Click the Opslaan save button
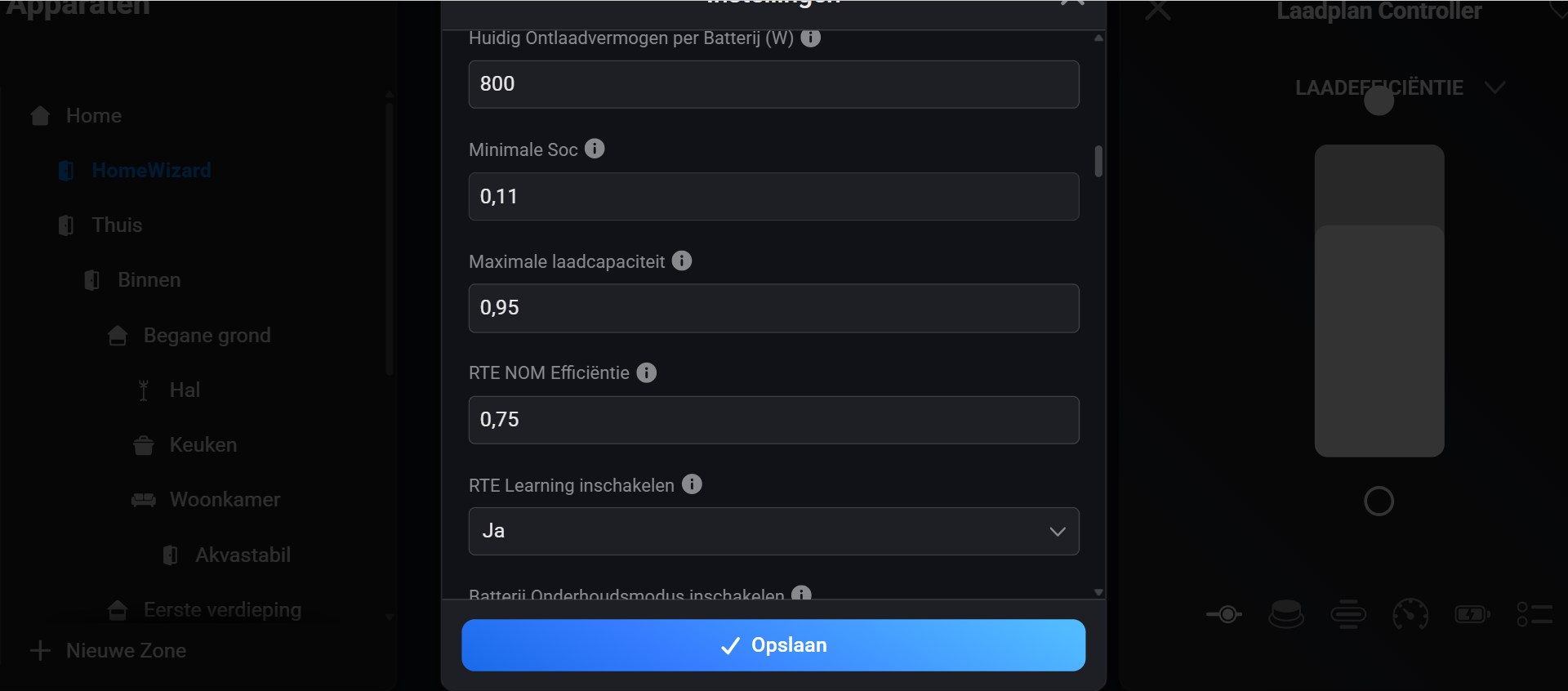This screenshot has width=1568, height=691. click(773, 645)
